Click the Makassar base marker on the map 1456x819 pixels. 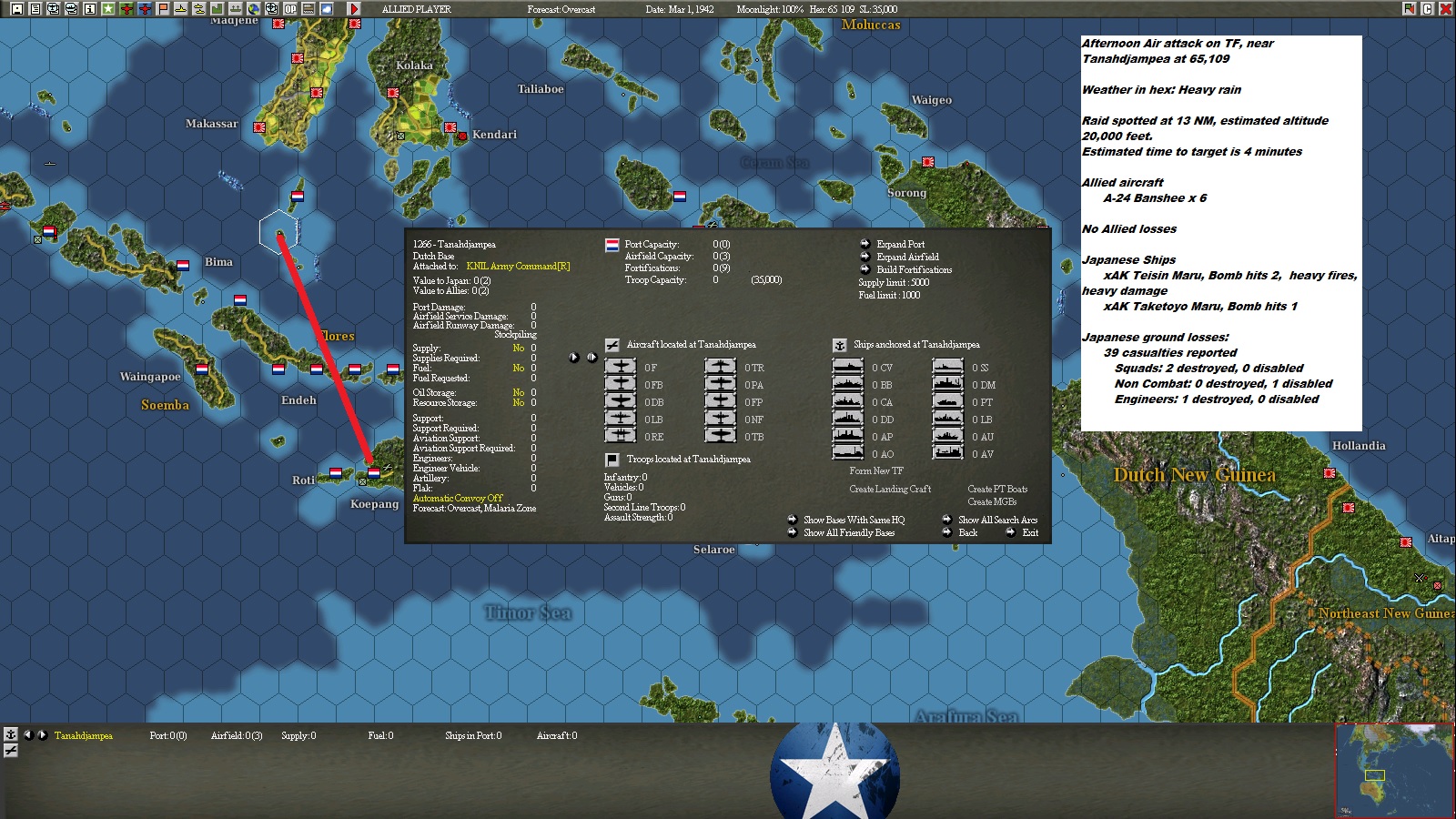tap(259, 127)
